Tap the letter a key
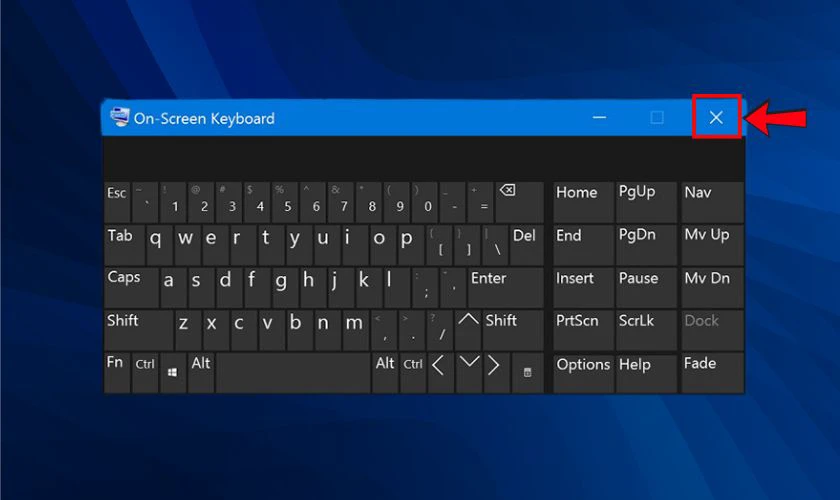840x500 pixels. pos(173,287)
